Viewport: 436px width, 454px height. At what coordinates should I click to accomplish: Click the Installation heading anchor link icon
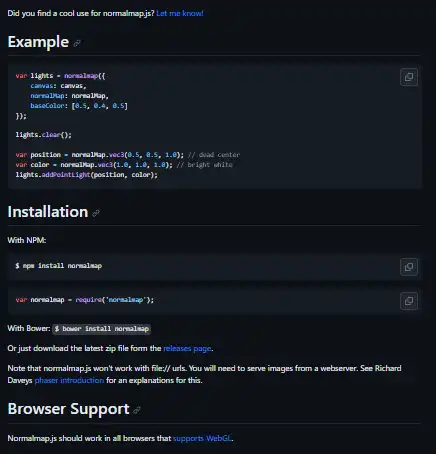[x=96, y=213]
